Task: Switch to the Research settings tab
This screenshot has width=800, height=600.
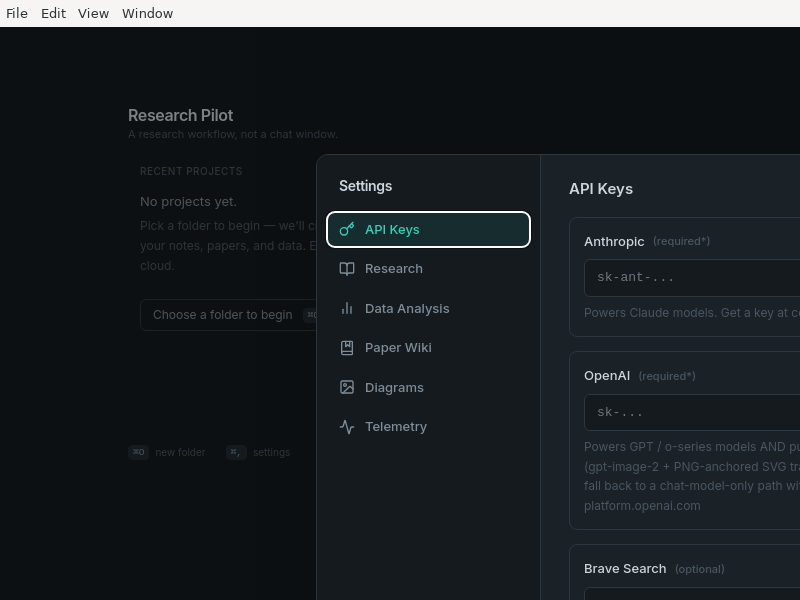Action: [429, 269]
